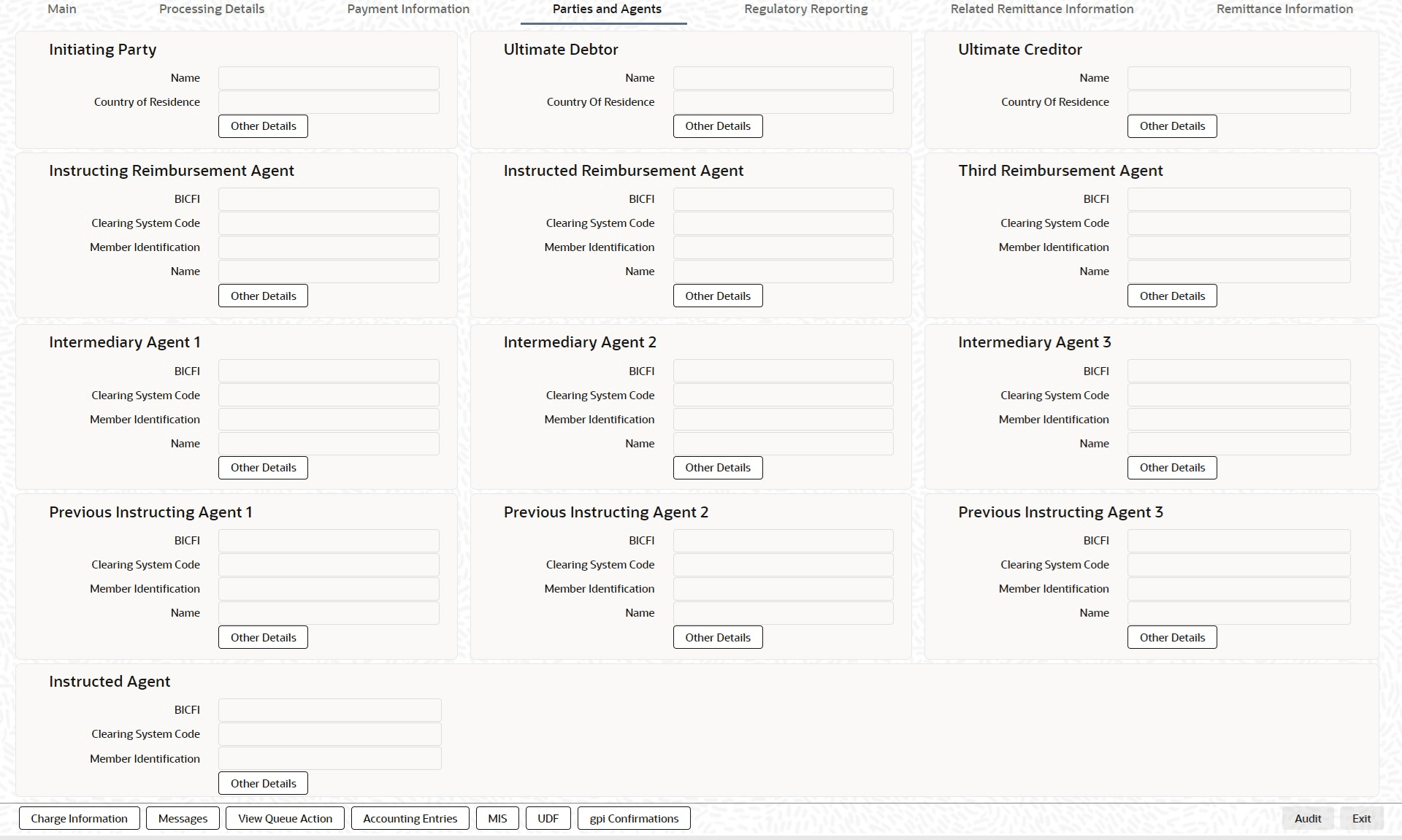This screenshot has width=1402, height=840.
Task: Click View Queue Action
Action: [x=285, y=818]
